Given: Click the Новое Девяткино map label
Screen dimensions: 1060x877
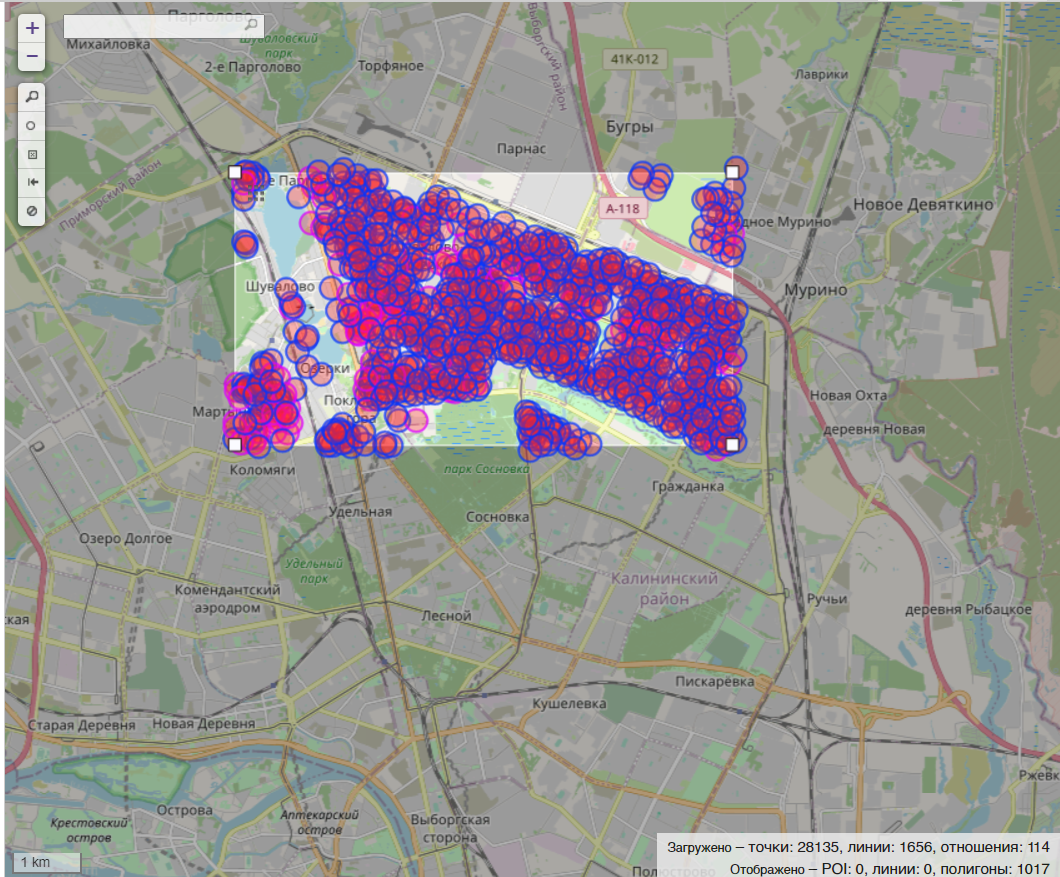Looking at the screenshot, I should click(923, 204).
